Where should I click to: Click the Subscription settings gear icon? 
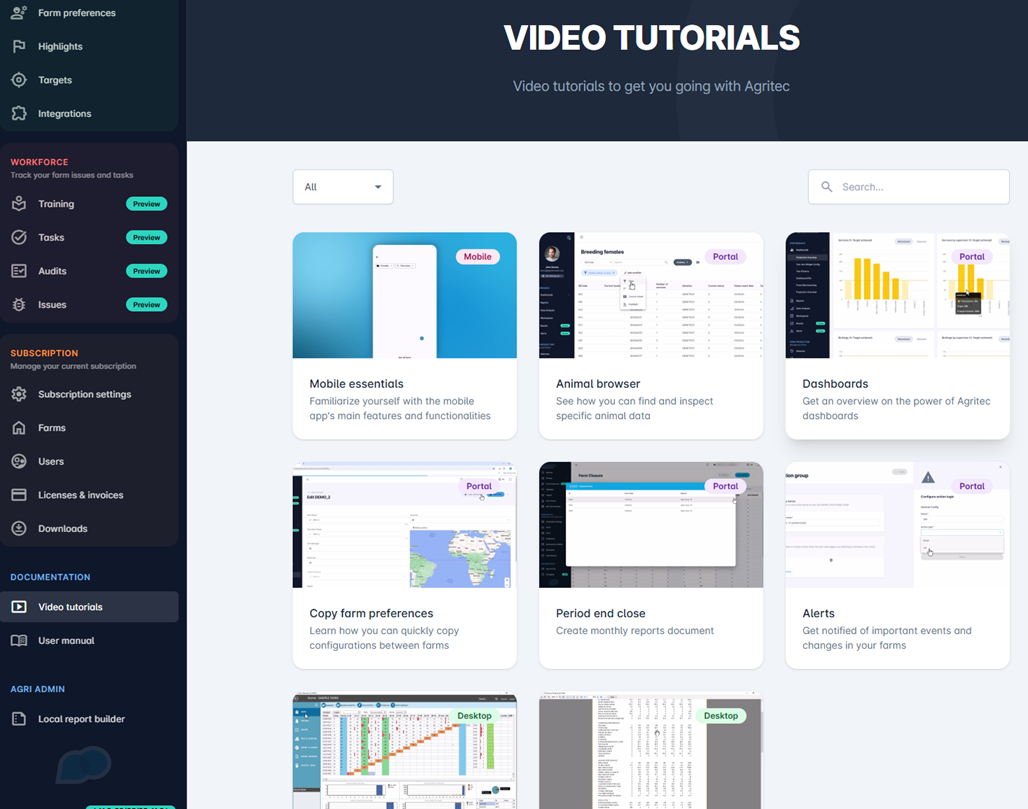pos(19,394)
